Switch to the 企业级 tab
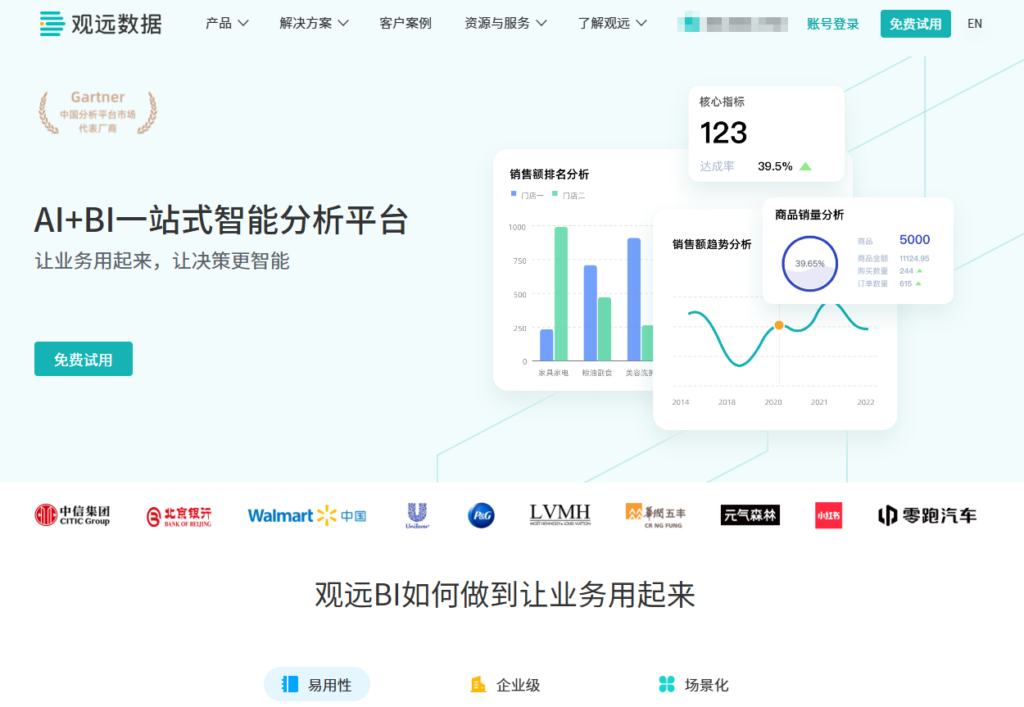 tap(505, 684)
